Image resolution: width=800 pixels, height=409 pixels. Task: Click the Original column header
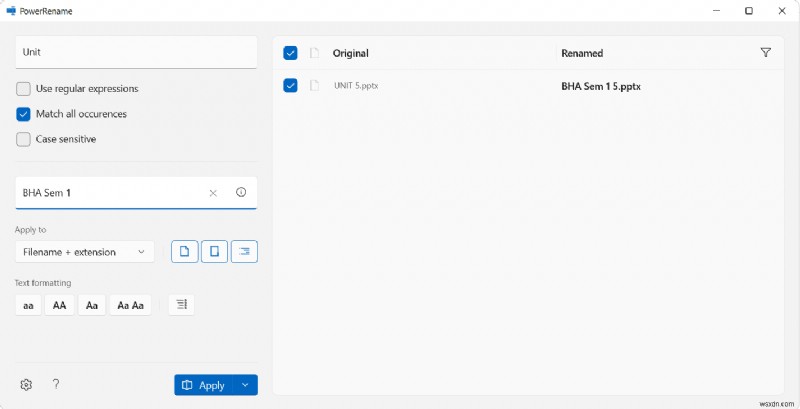coord(351,53)
